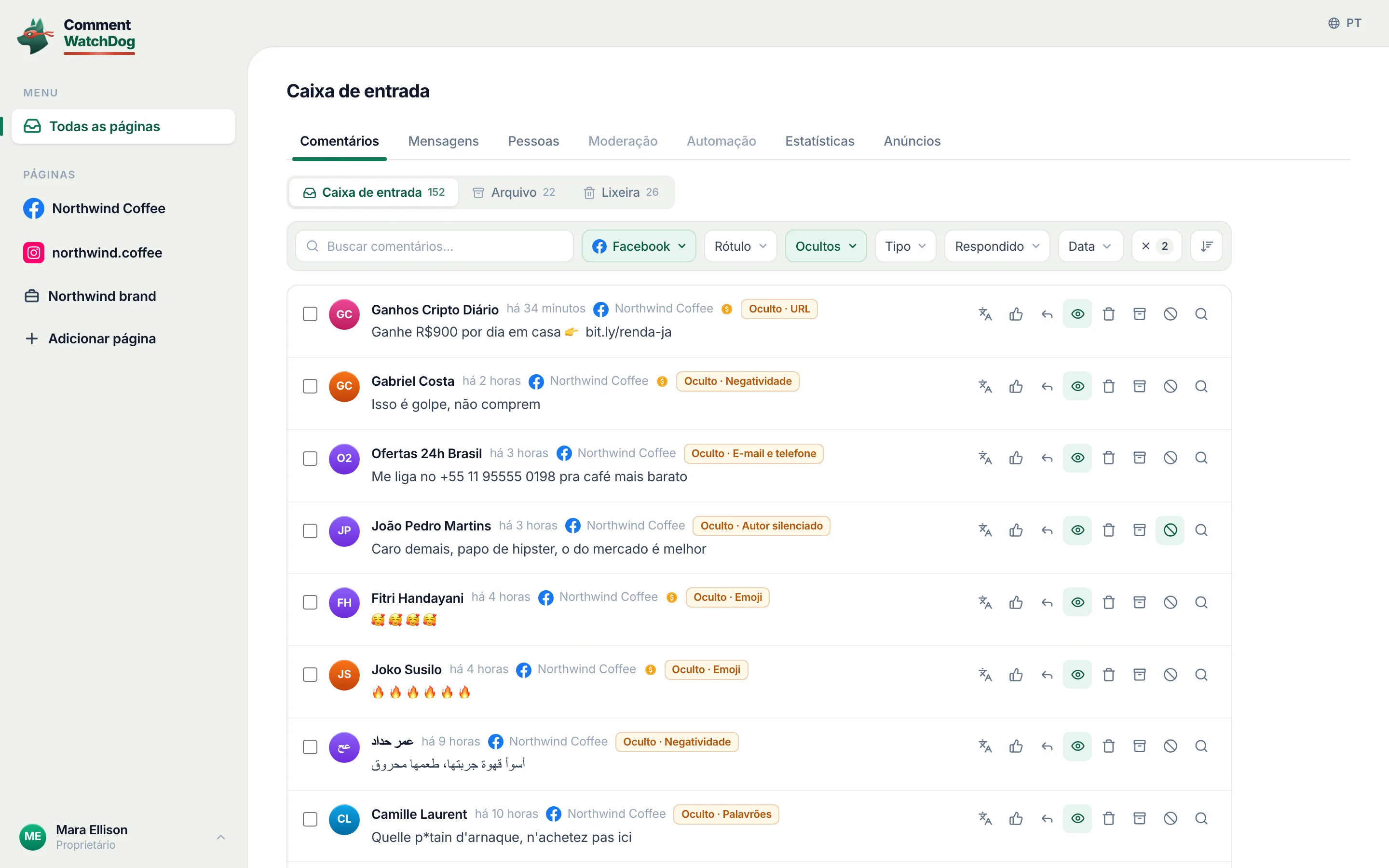Expand Mara Ellison account menu
Viewport: 1389px width, 868px height.
coord(123,837)
